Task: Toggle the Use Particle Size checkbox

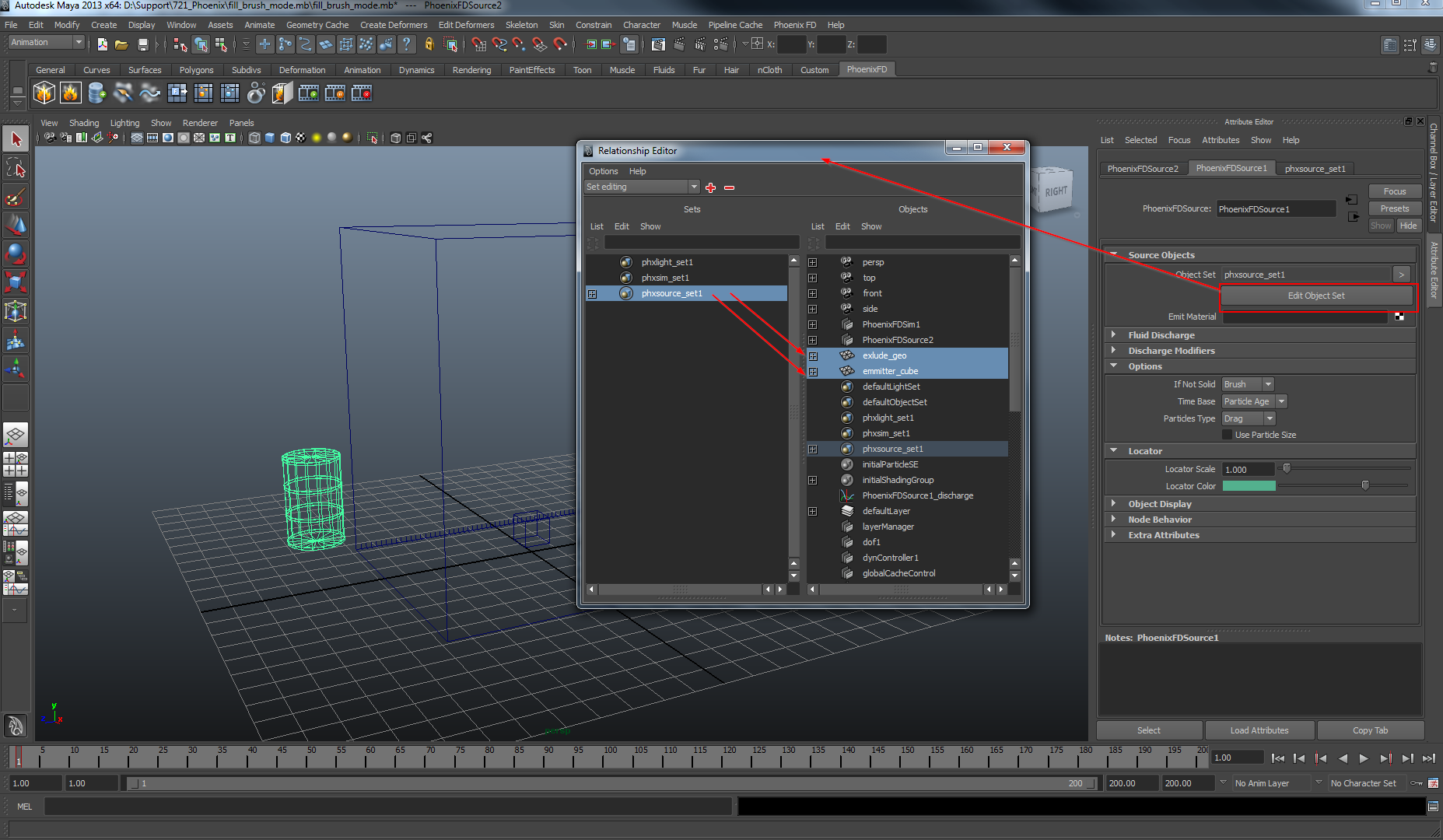Action: (1228, 435)
